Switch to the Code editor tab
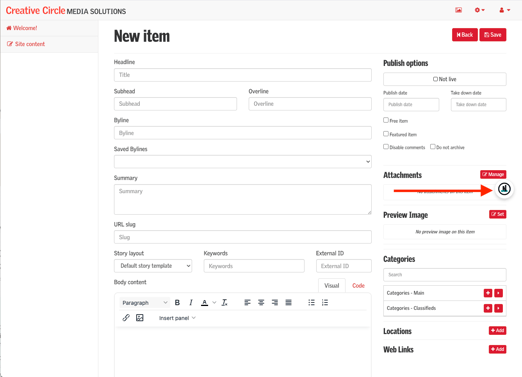Screen dimensions: 522x377 click(x=358, y=286)
